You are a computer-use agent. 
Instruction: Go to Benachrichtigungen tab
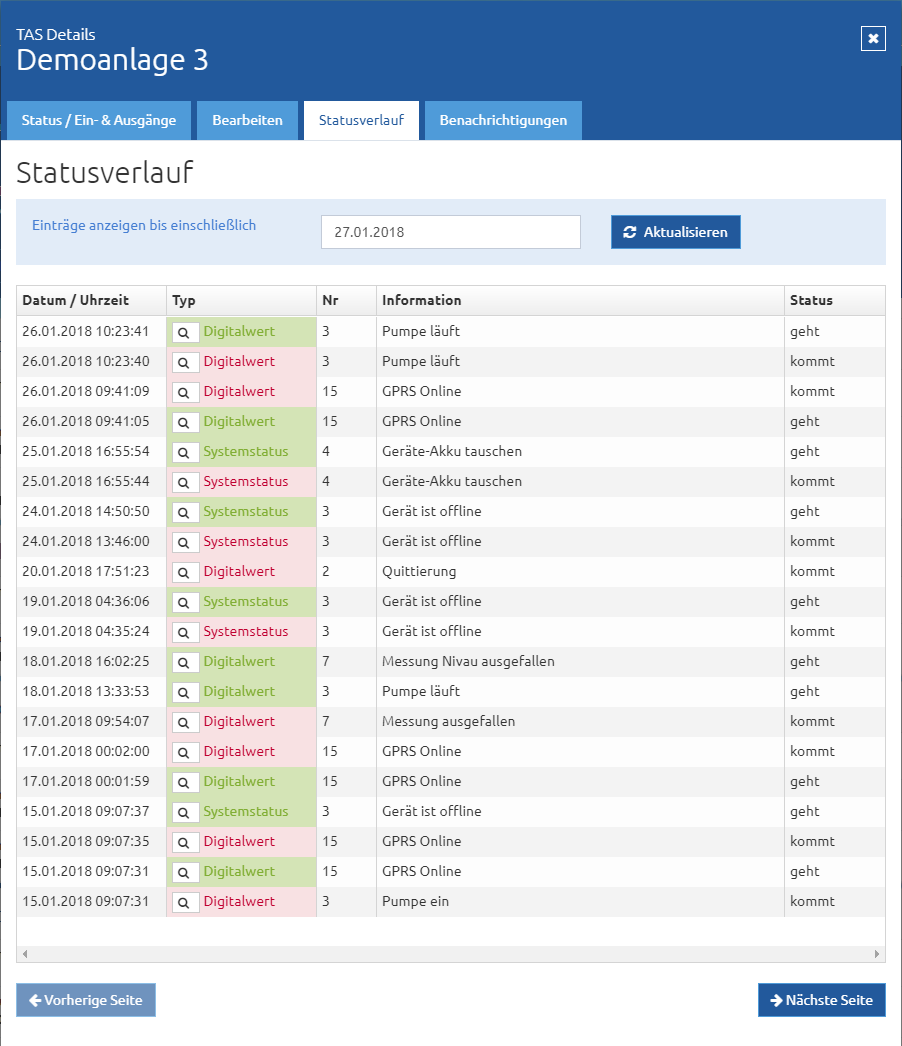[x=503, y=121]
